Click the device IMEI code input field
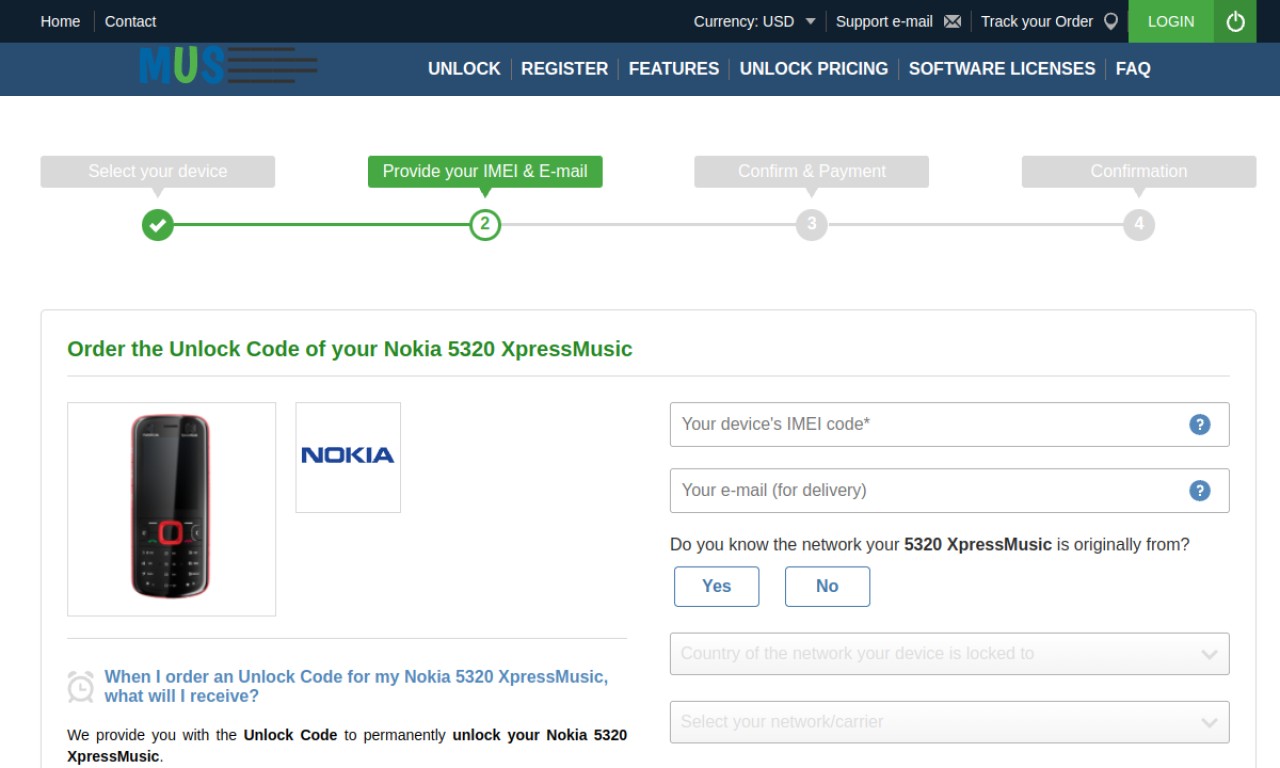Screen dimensions: 1280x768 tap(949, 424)
